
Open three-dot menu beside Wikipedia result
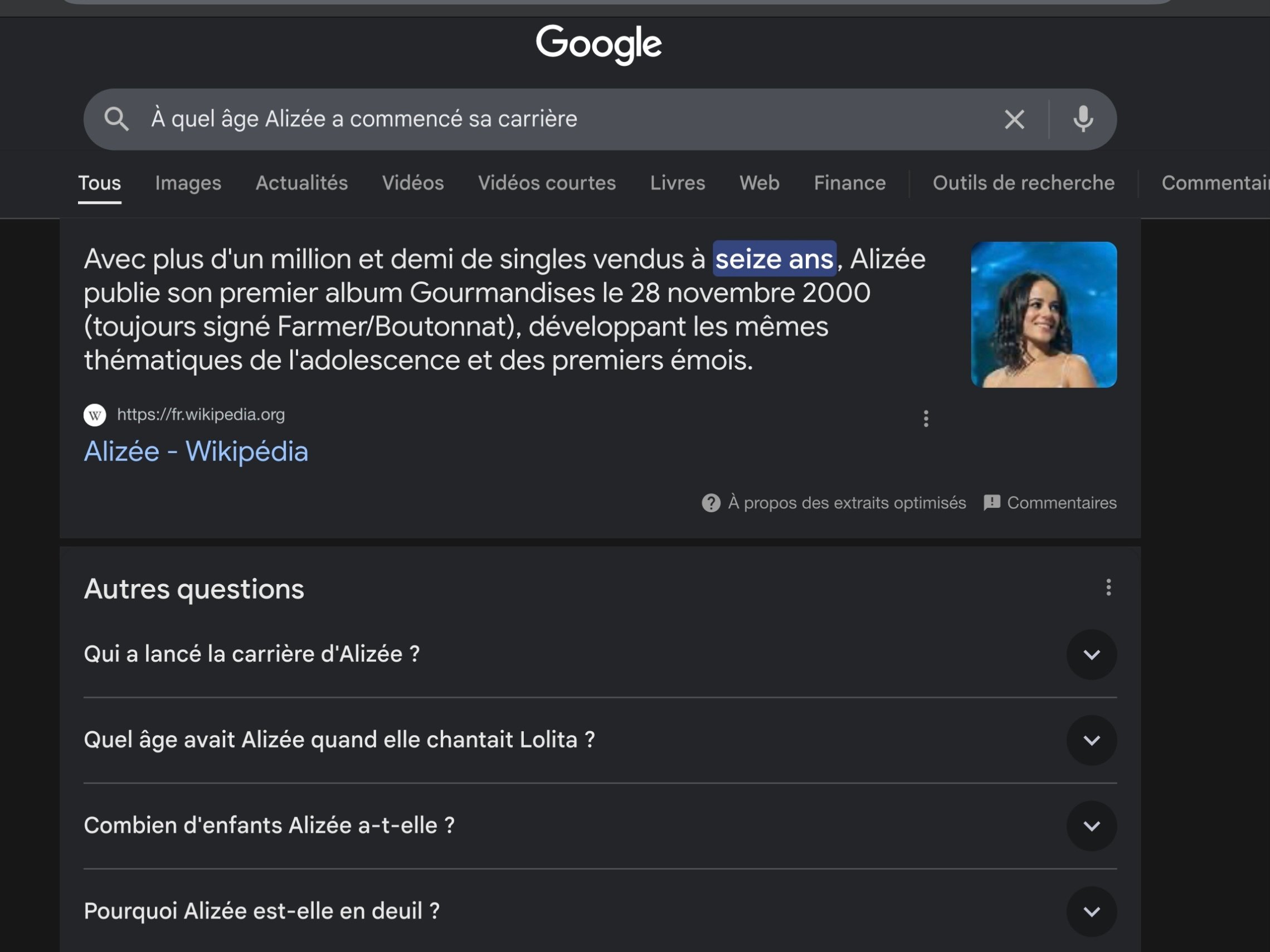click(926, 419)
